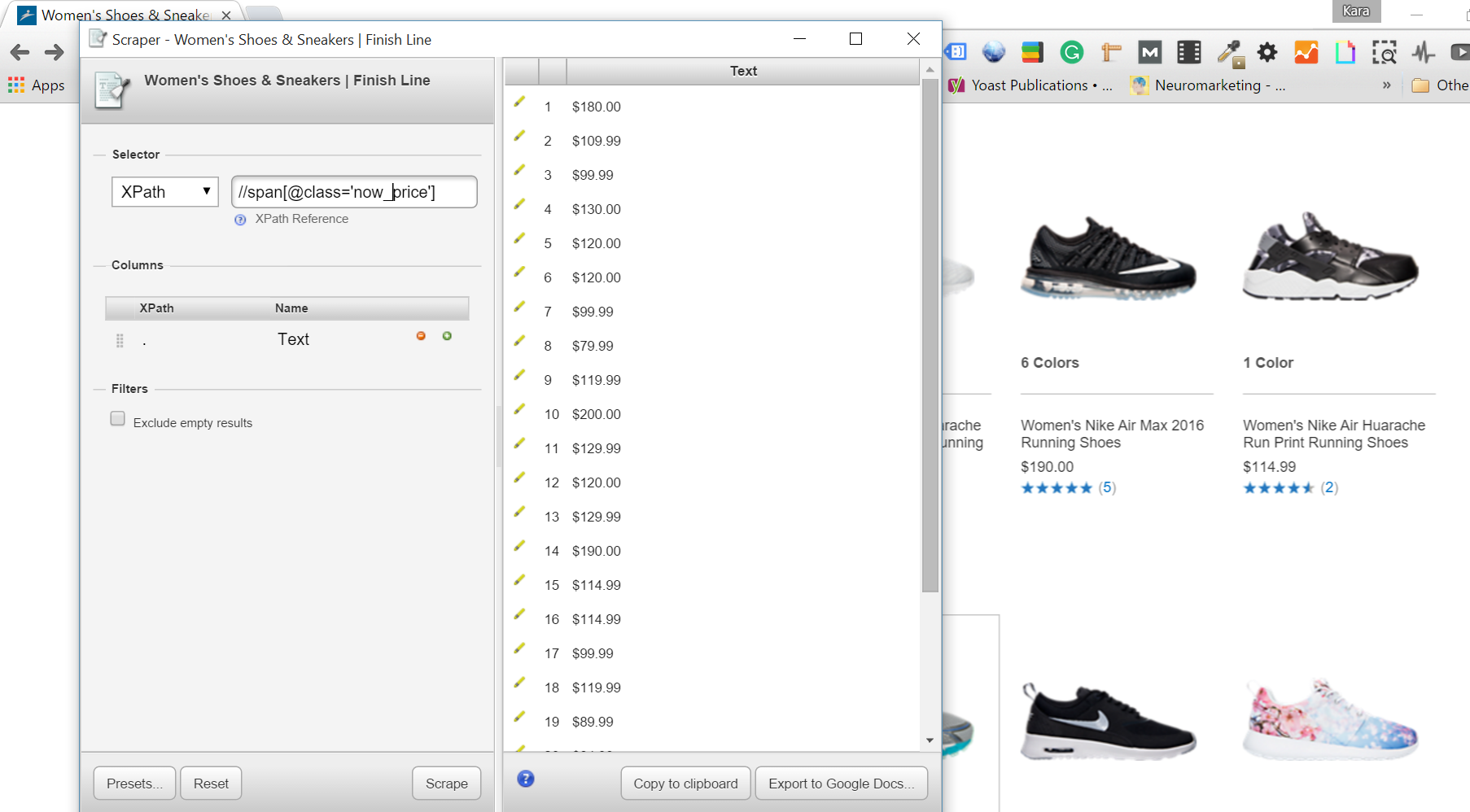Open the orange analytics chart extension
The height and width of the screenshot is (812, 1470).
tap(1306, 52)
